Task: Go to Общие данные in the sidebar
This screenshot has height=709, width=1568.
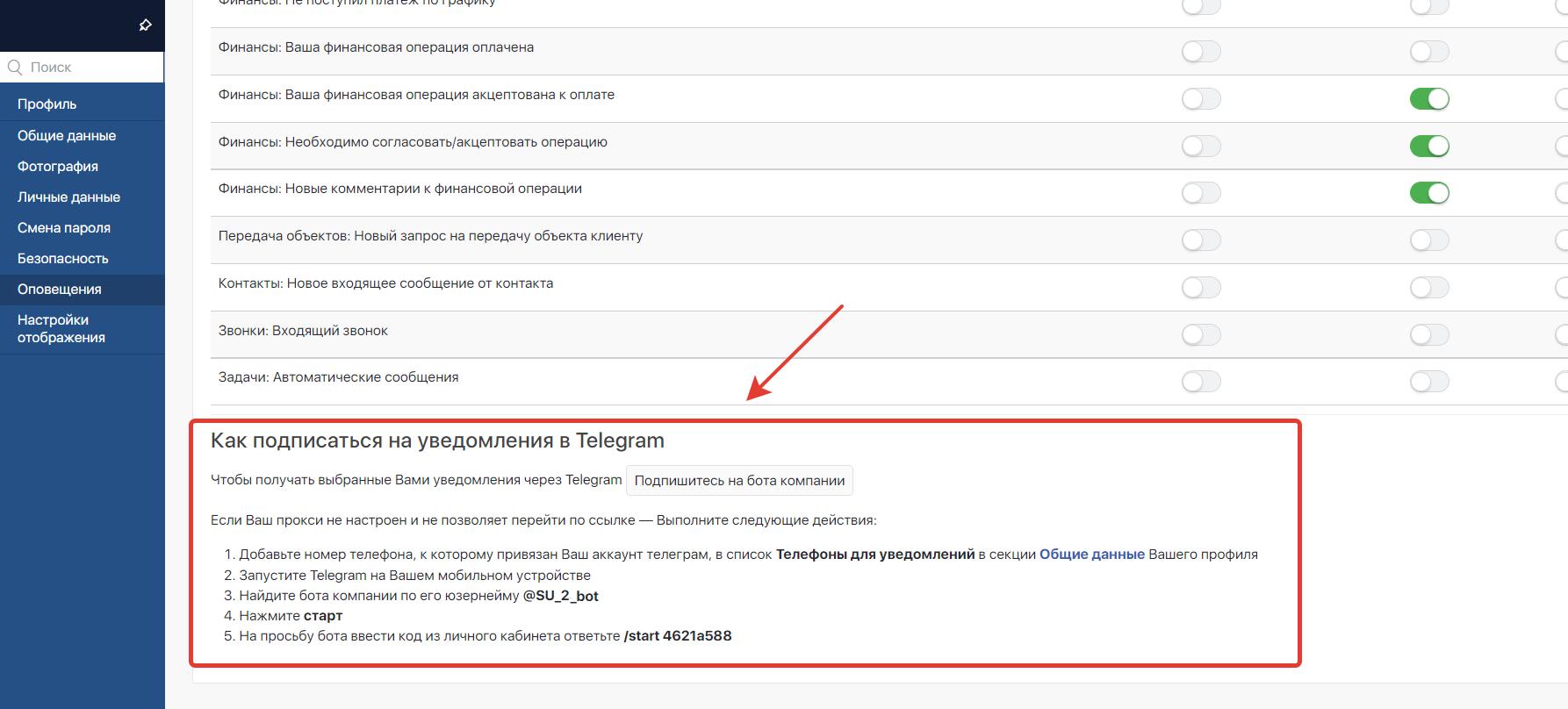Action: 67,136
